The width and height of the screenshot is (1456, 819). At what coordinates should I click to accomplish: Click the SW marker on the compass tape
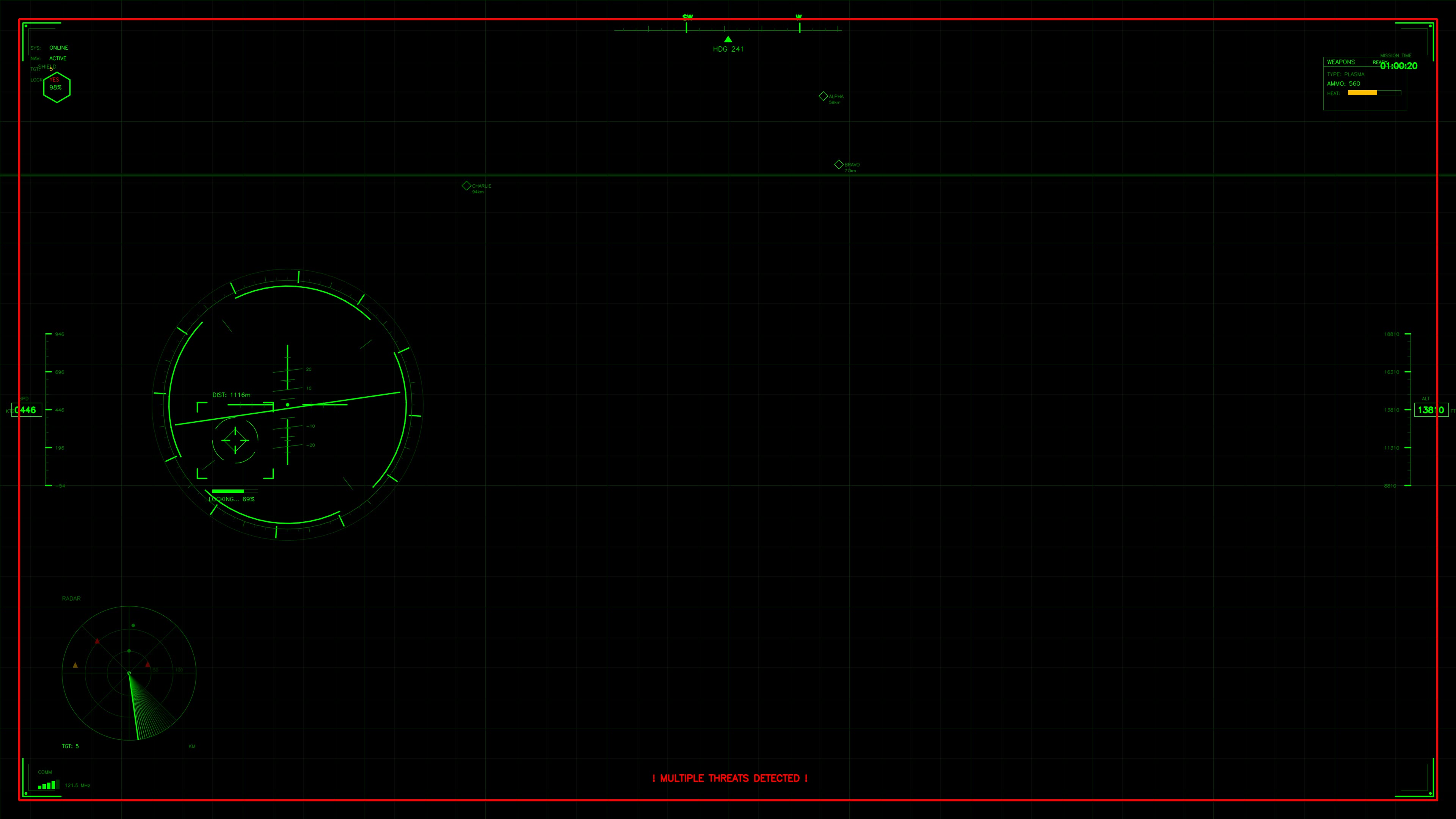coord(687,17)
